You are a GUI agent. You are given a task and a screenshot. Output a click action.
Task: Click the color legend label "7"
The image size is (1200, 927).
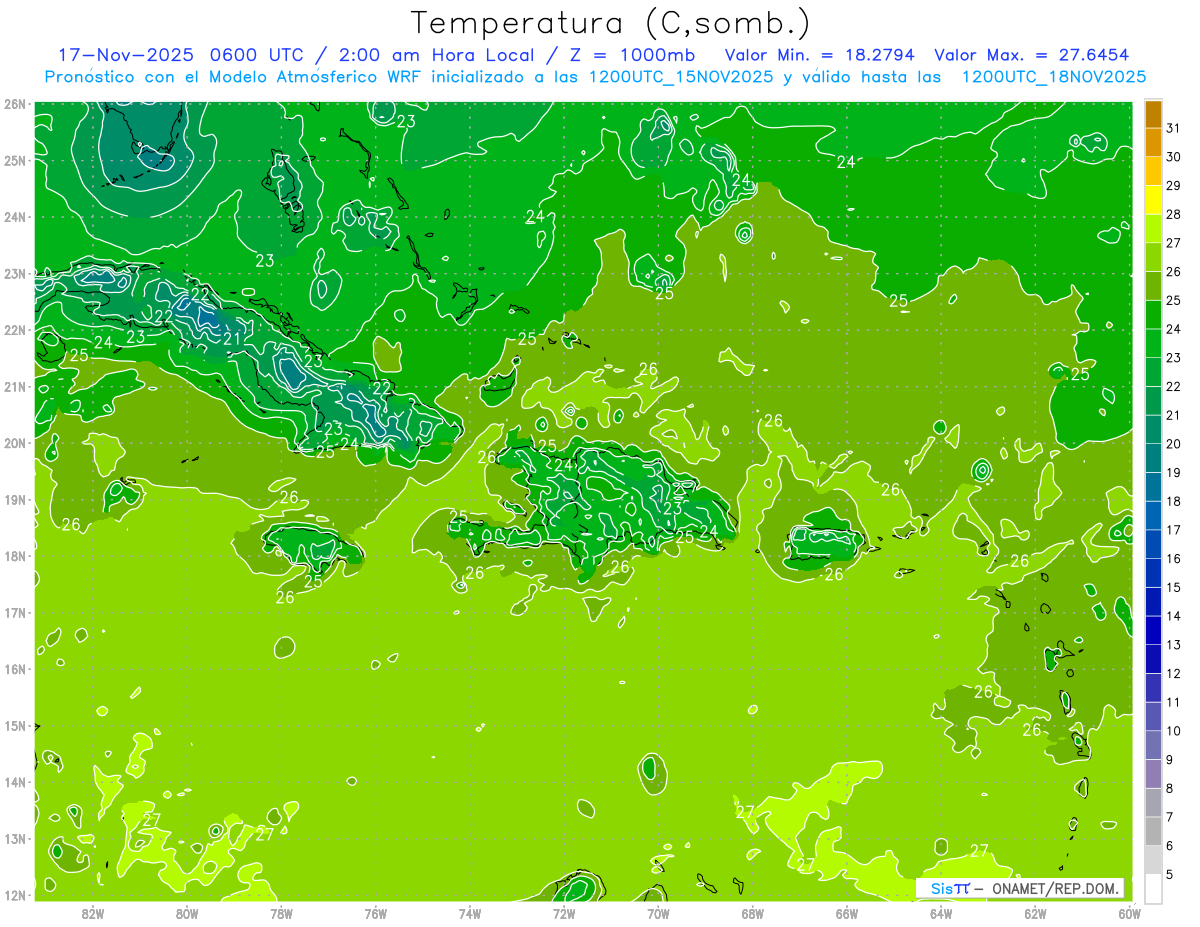(1170, 818)
